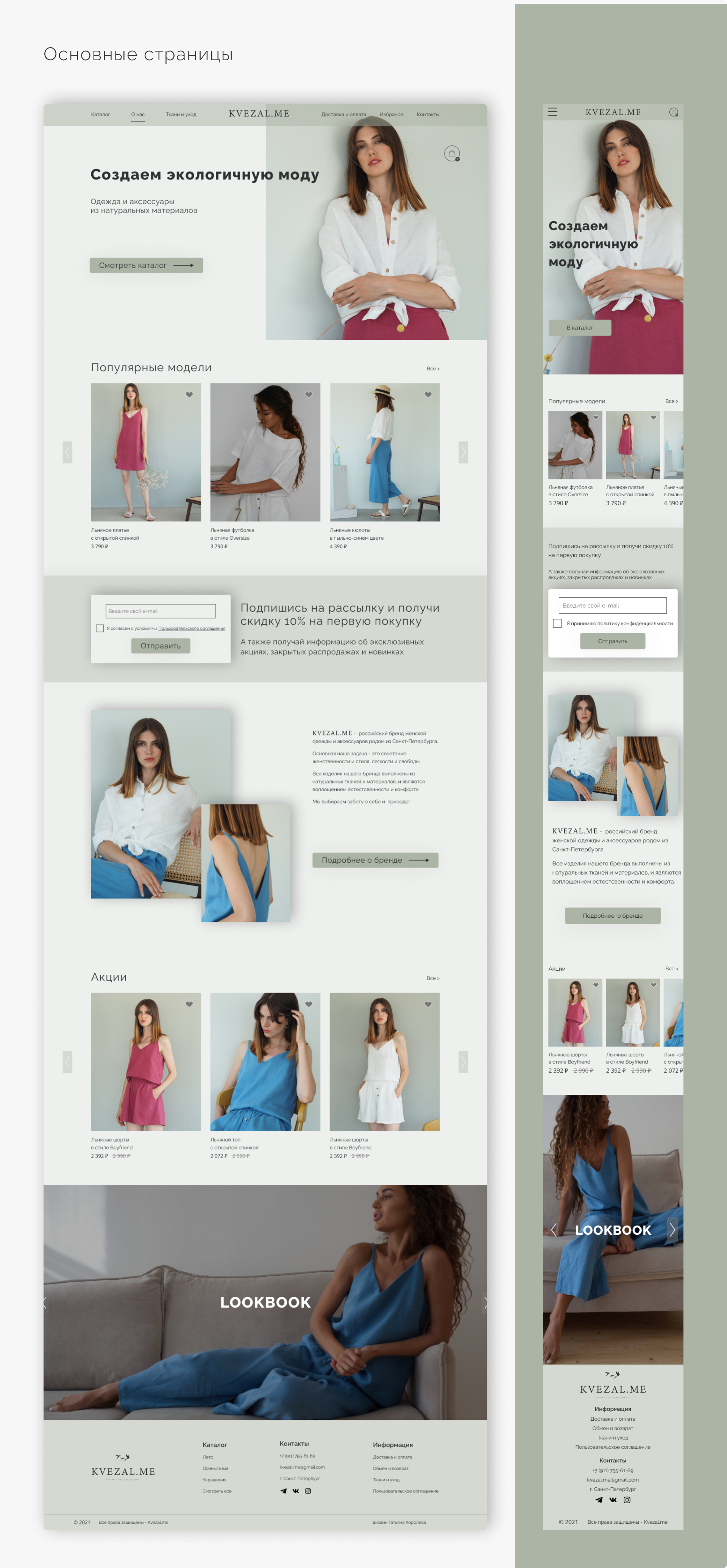The height and width of the screenshot is (1568, 727).
Task: Open Telegram icon in desktop footer
Action: pyautogui.click(x=284, y=1491)
